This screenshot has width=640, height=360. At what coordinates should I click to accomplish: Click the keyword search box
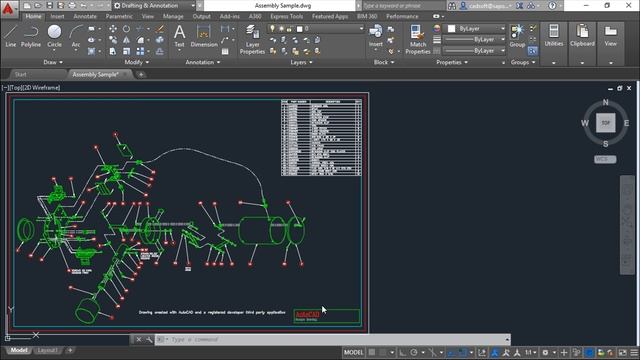(x=403, y=6)
